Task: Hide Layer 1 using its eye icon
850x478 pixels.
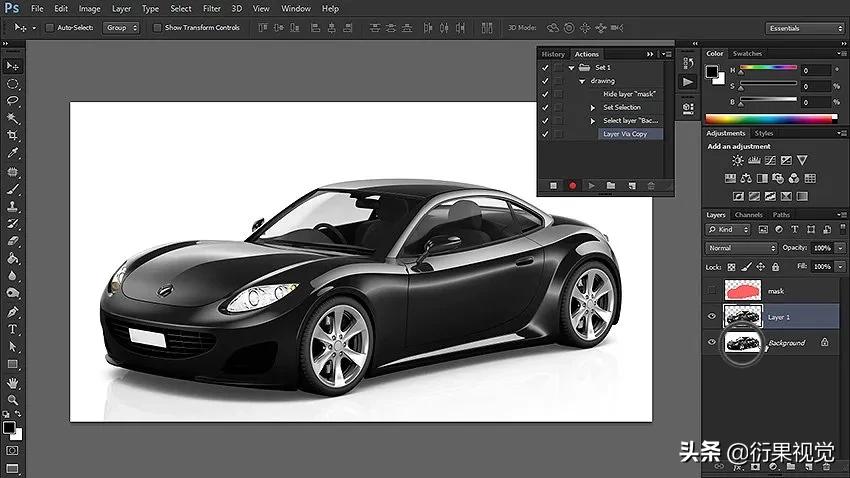Action: click(712, 317)
